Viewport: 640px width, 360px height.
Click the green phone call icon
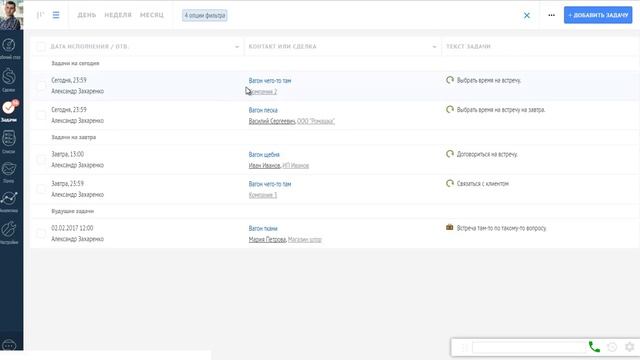coord(594,347)
